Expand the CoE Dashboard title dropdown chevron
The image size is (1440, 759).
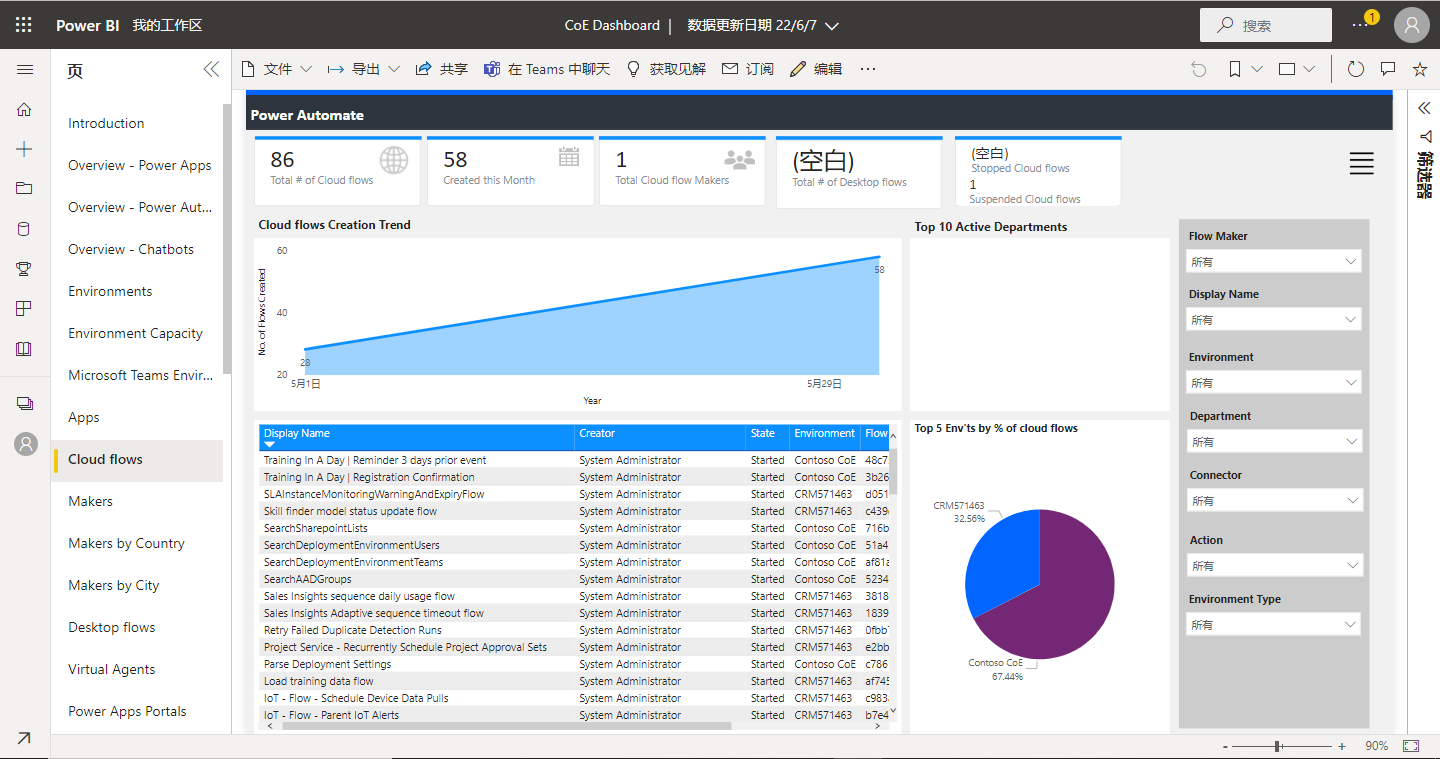click(832, 26)
